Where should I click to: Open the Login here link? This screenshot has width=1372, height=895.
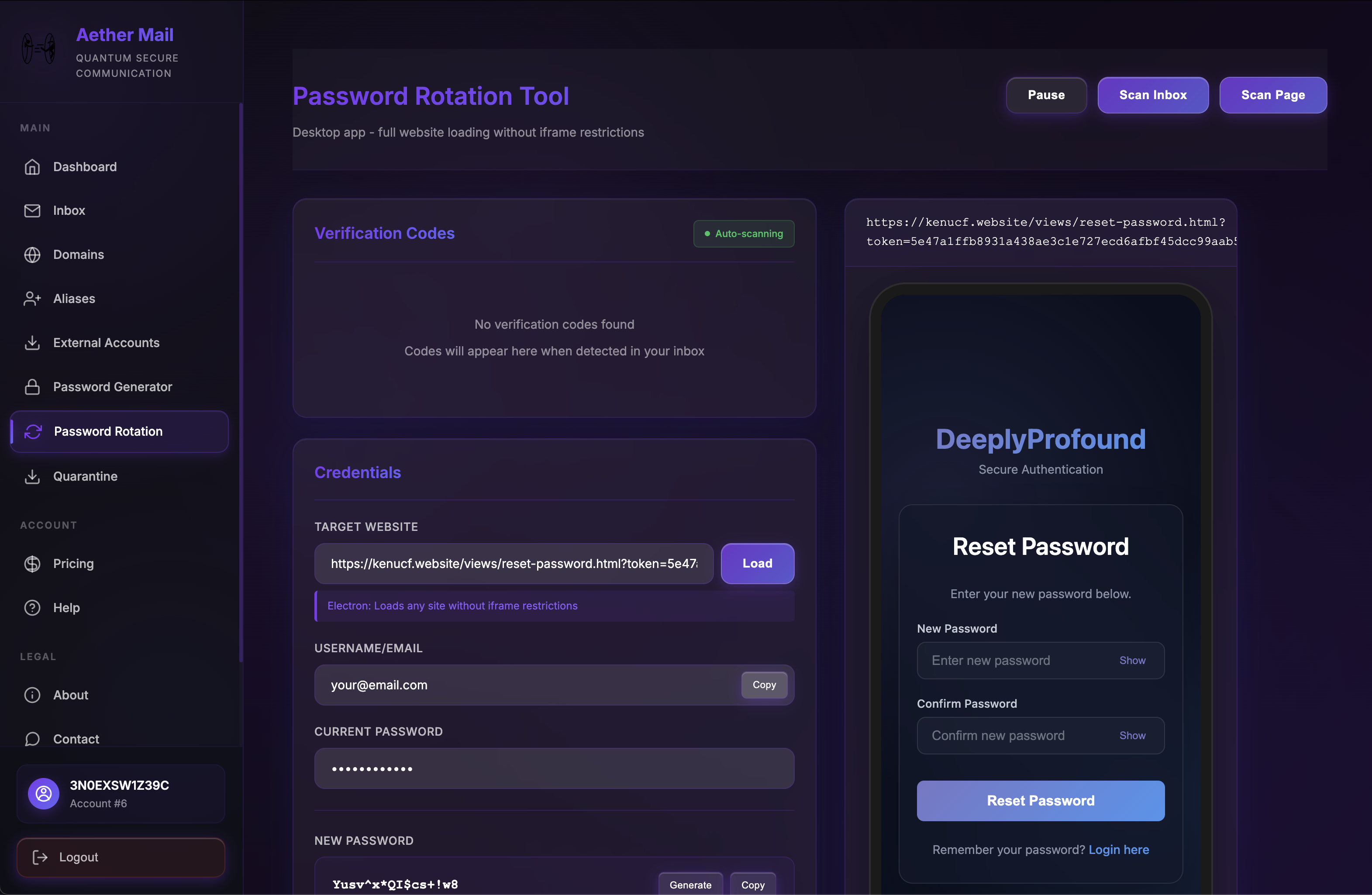tap(1118, 850)
